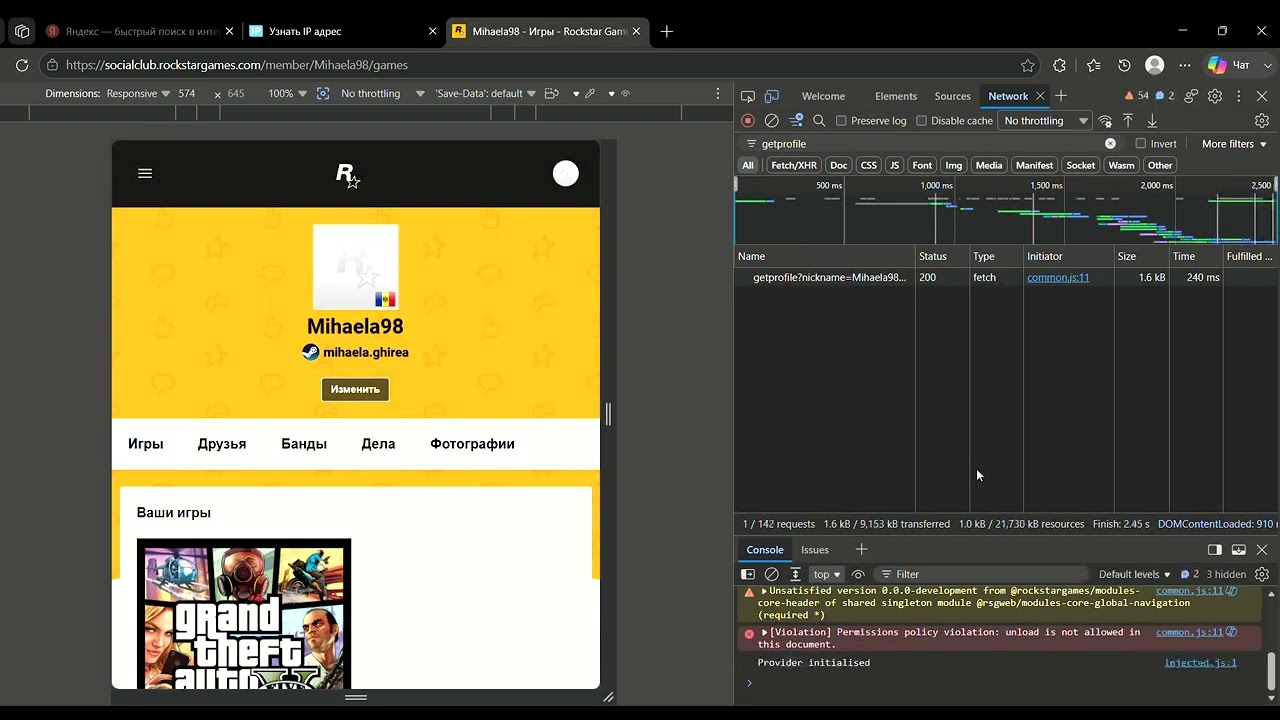Toggle the device emulation icon
The image size is (1280, 720).
pos(771,96)
